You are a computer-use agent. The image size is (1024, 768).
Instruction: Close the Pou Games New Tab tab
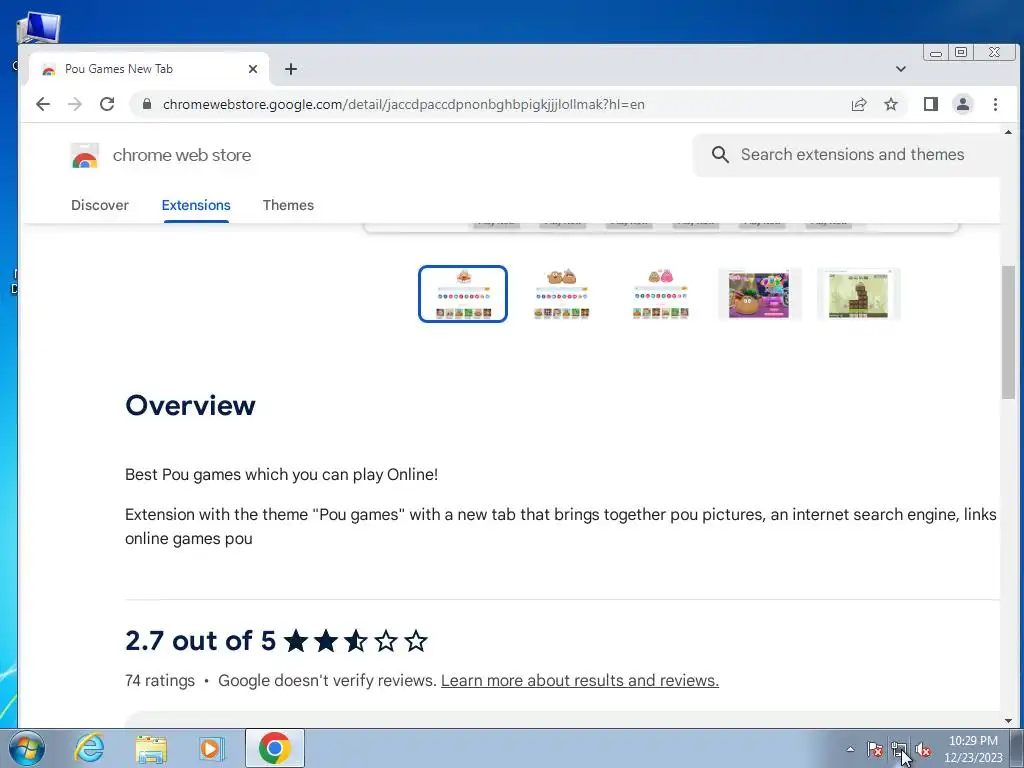tap(253, 69)
